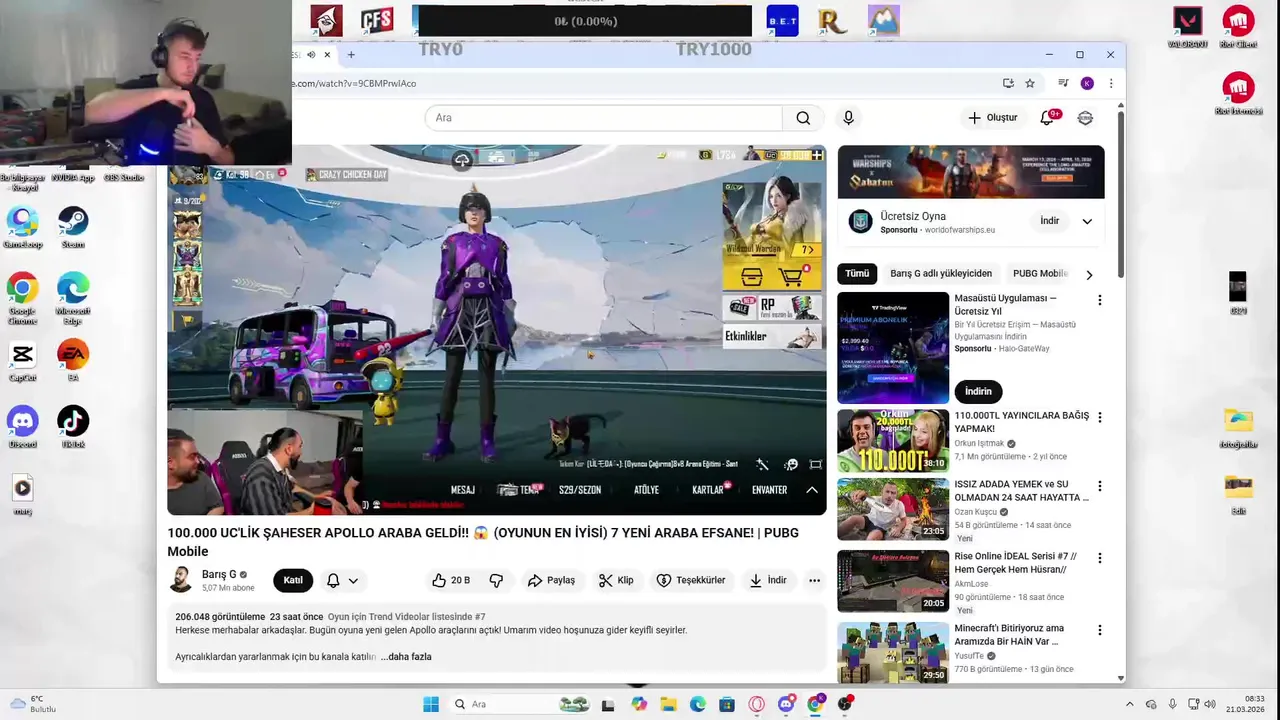Open Windows Start menu
This screenshot has width=1280, height=720.
point(431,704)
